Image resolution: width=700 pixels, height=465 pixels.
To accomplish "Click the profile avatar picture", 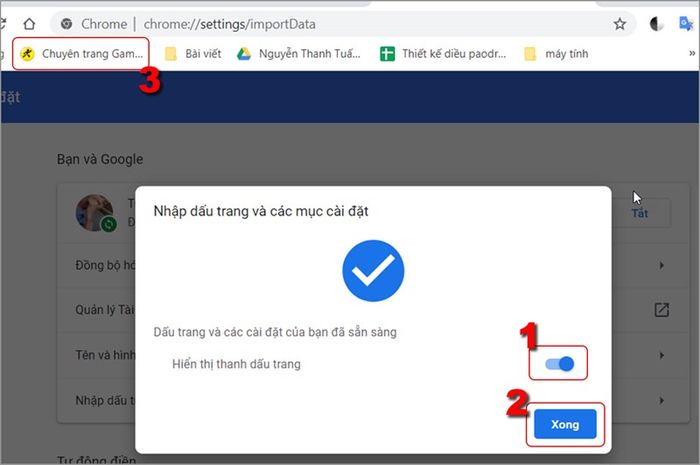I will click(95, 213).
